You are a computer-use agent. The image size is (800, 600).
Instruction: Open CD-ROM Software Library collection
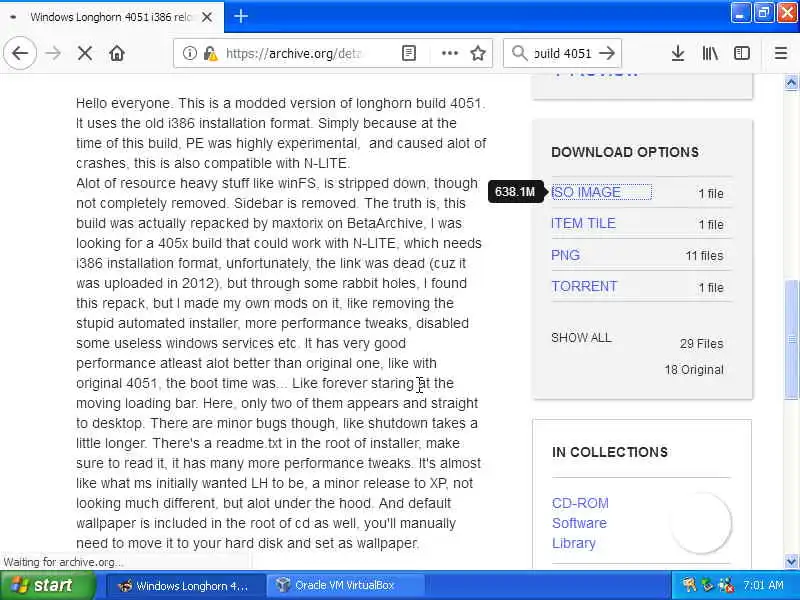pos(580,523)
